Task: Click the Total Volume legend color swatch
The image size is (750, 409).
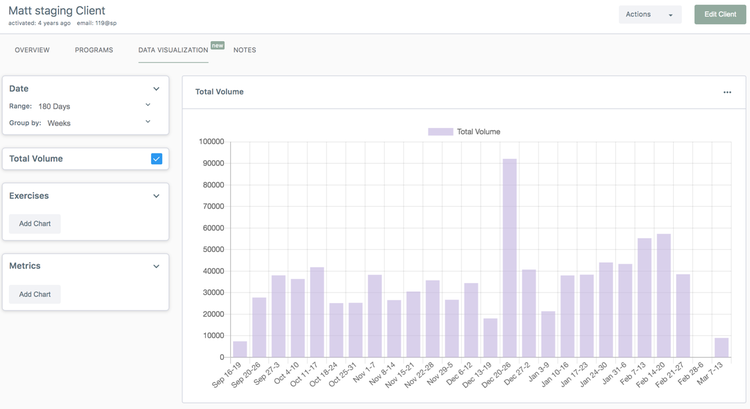Action: tap(440, 131)
